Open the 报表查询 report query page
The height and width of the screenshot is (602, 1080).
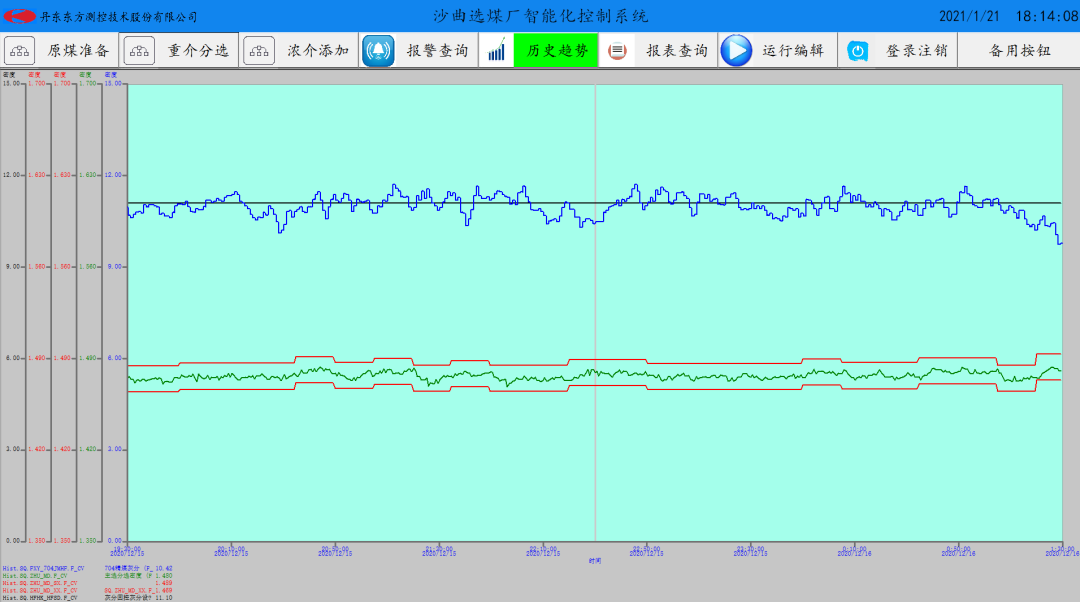(x=677, y=51)
